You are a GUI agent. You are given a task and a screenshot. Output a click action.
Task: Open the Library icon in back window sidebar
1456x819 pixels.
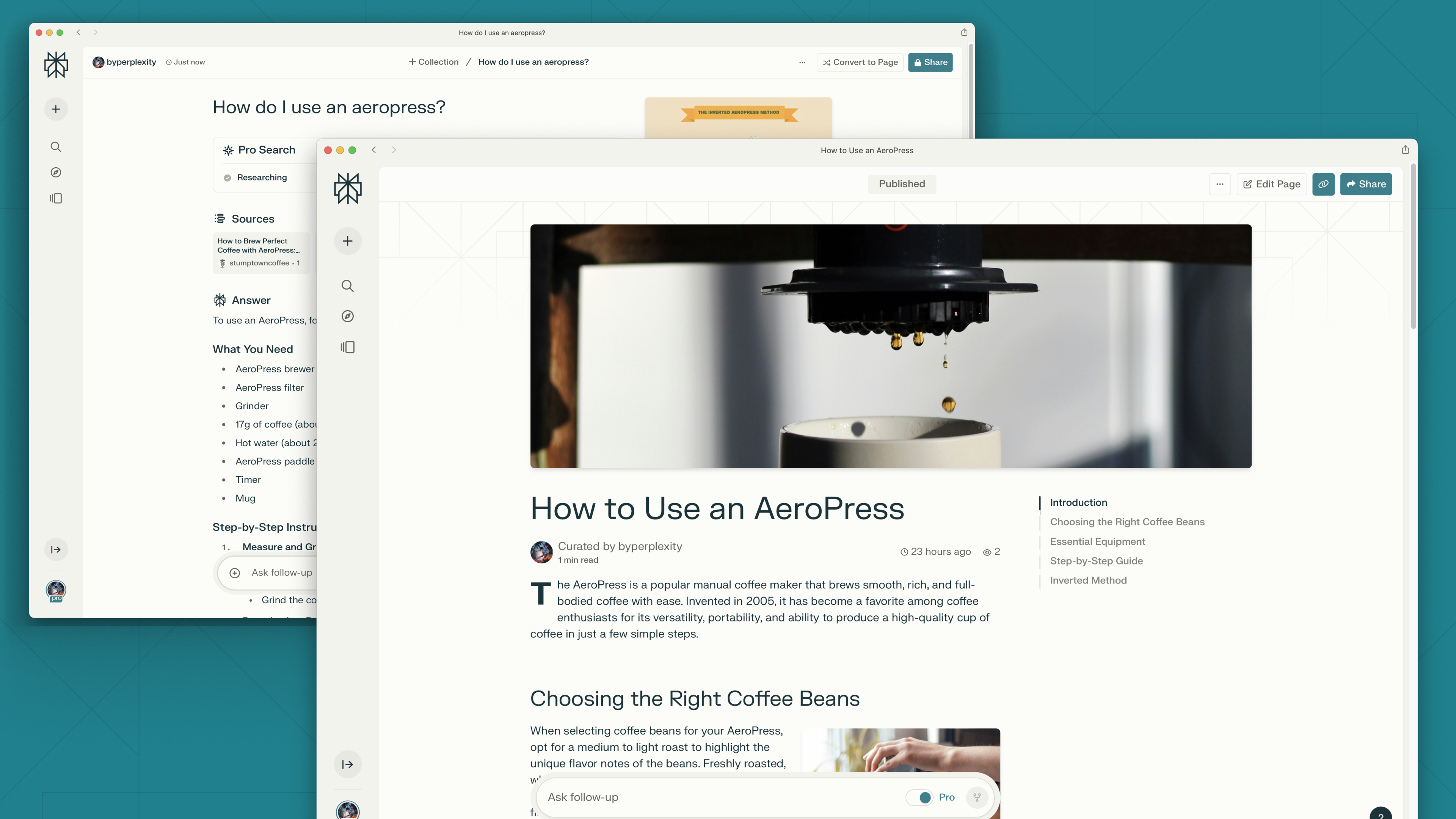[x=56, y=198]
